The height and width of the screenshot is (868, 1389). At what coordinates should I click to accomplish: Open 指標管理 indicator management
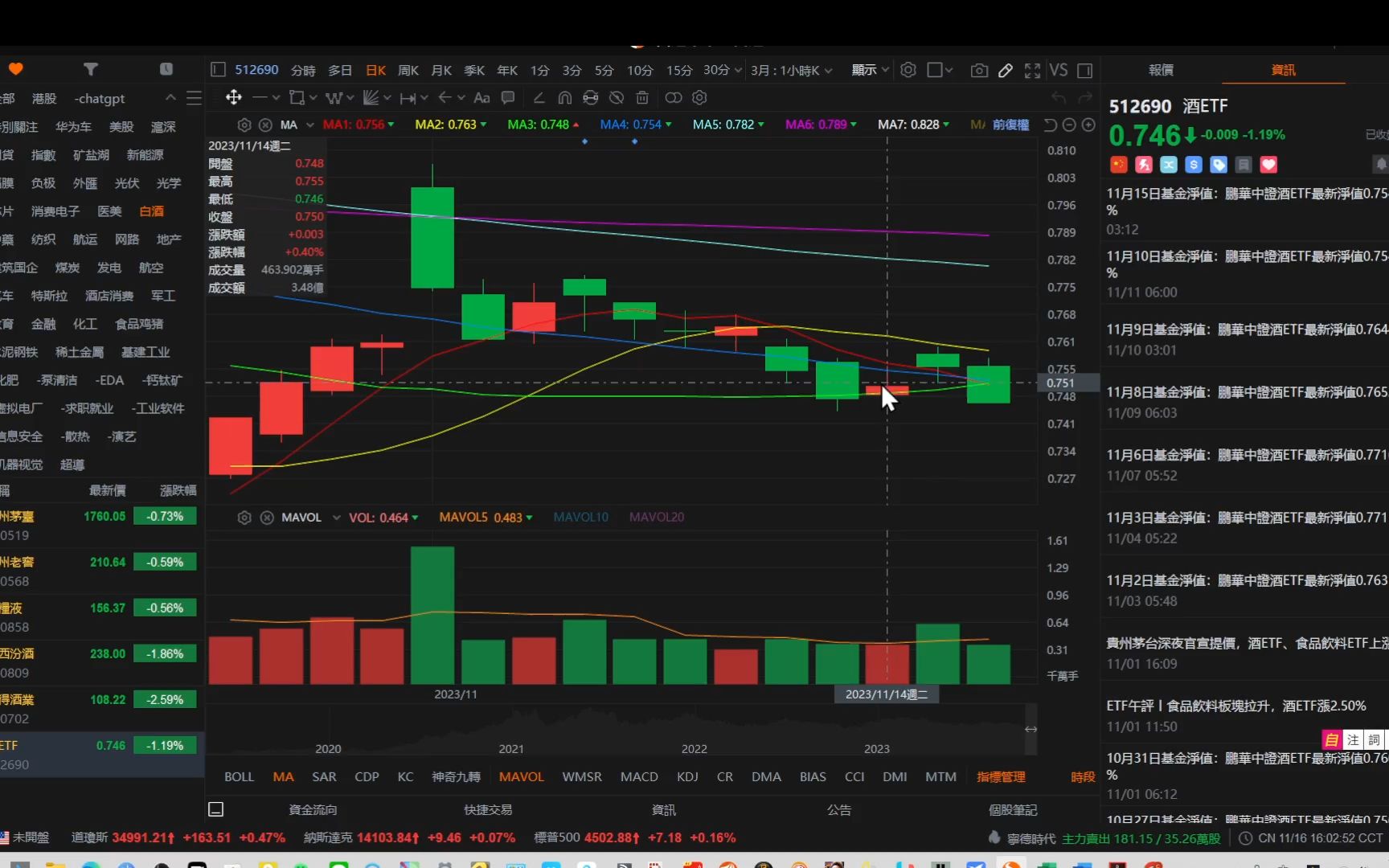[1001, 776]
